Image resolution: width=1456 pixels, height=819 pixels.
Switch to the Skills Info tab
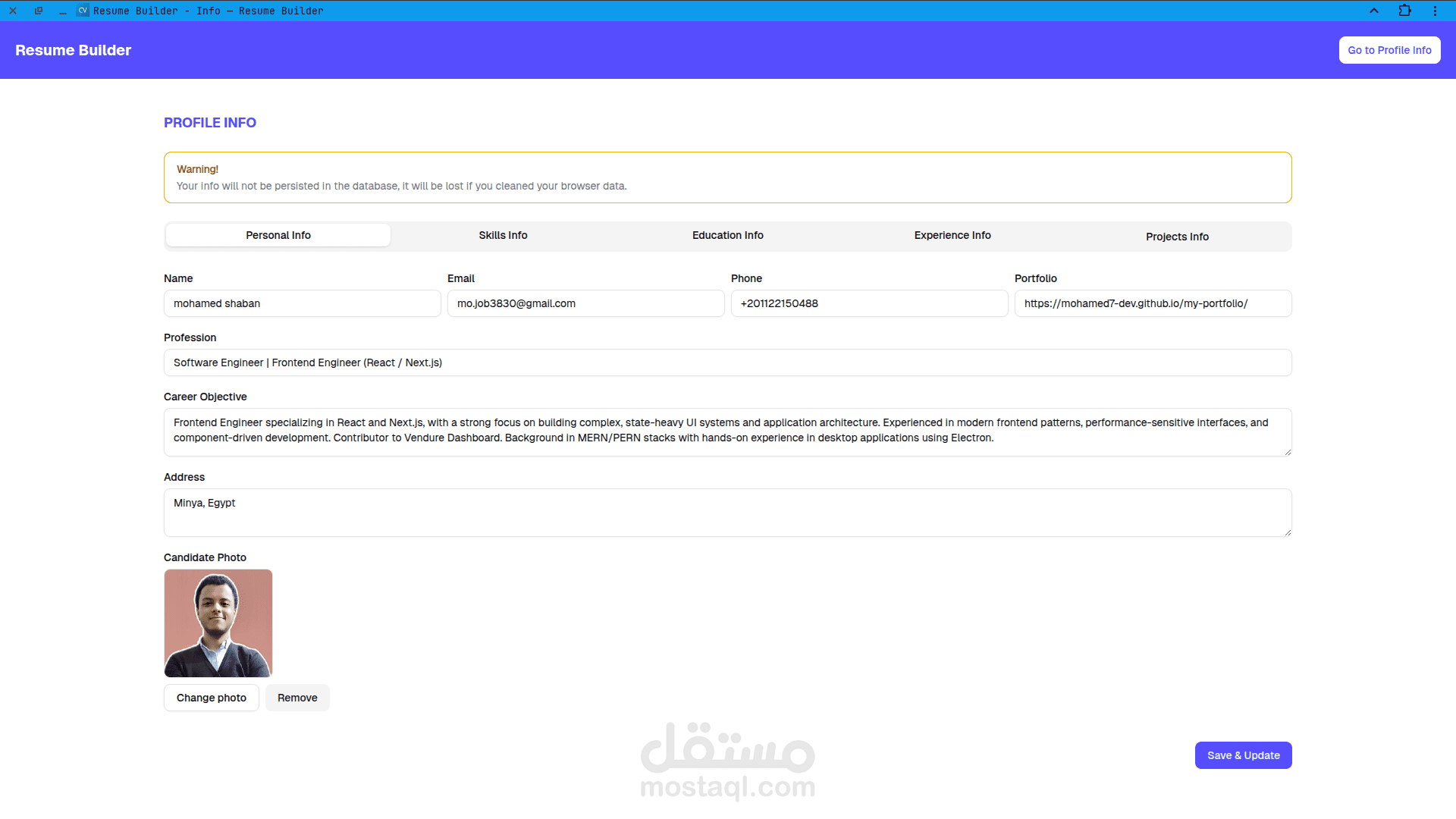coord(503,235)
